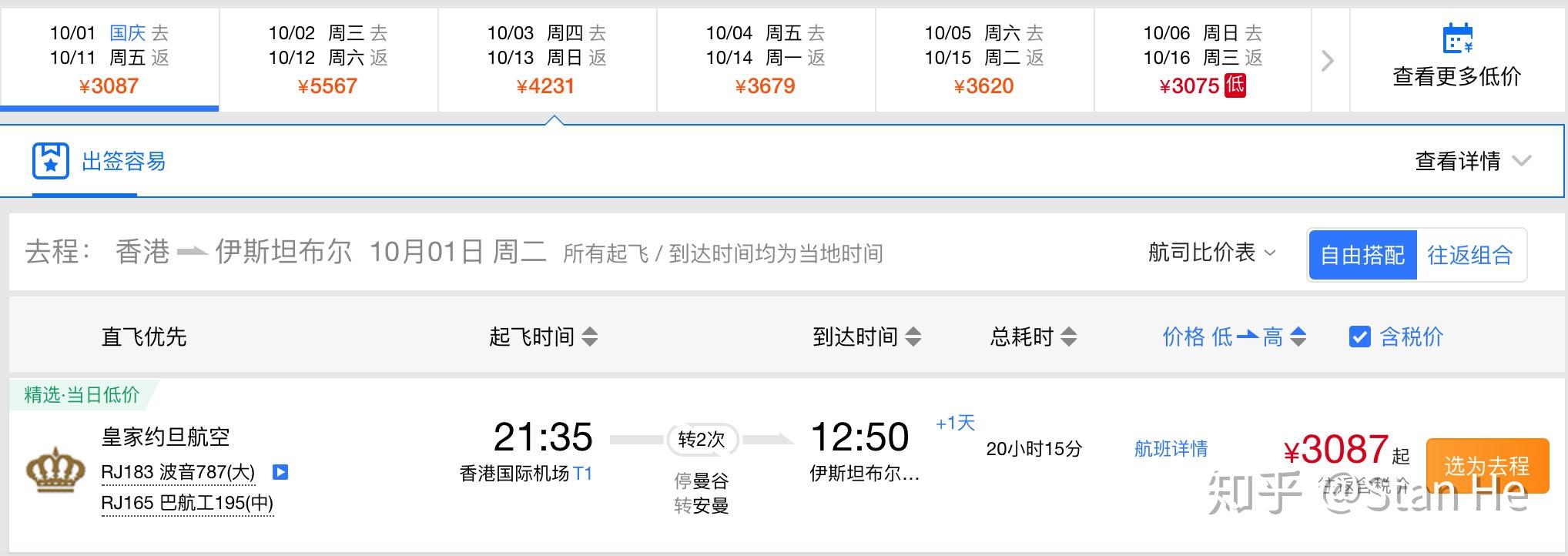
Task: Switch to 自由搭配 mode
Action: click(x=1362, y=255)
